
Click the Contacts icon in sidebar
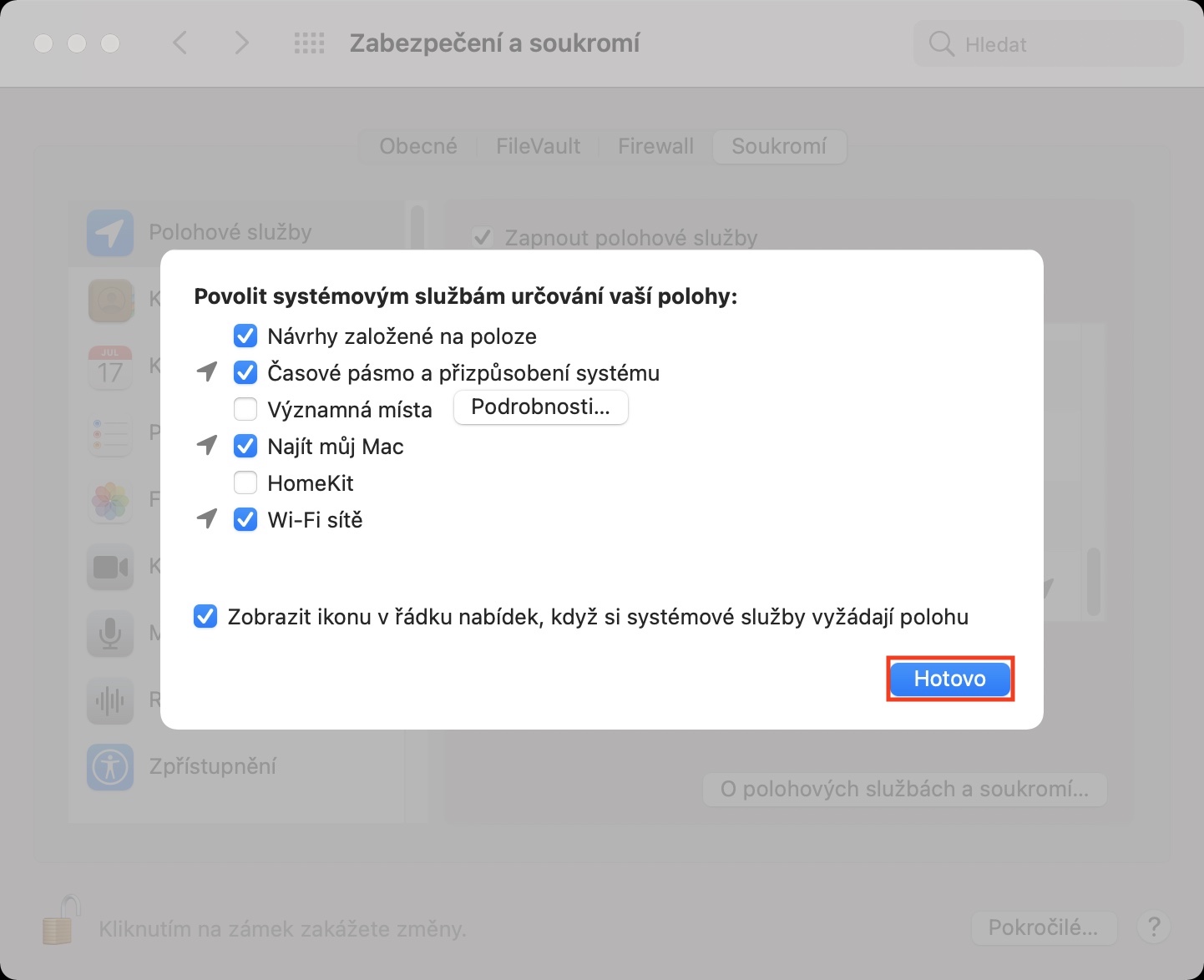pos(110,300)
